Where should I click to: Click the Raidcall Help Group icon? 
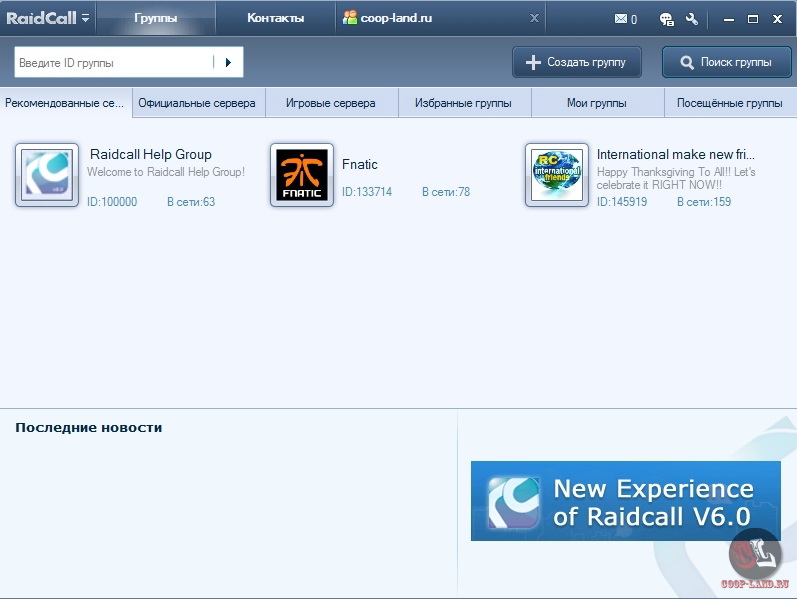[47, 175]
